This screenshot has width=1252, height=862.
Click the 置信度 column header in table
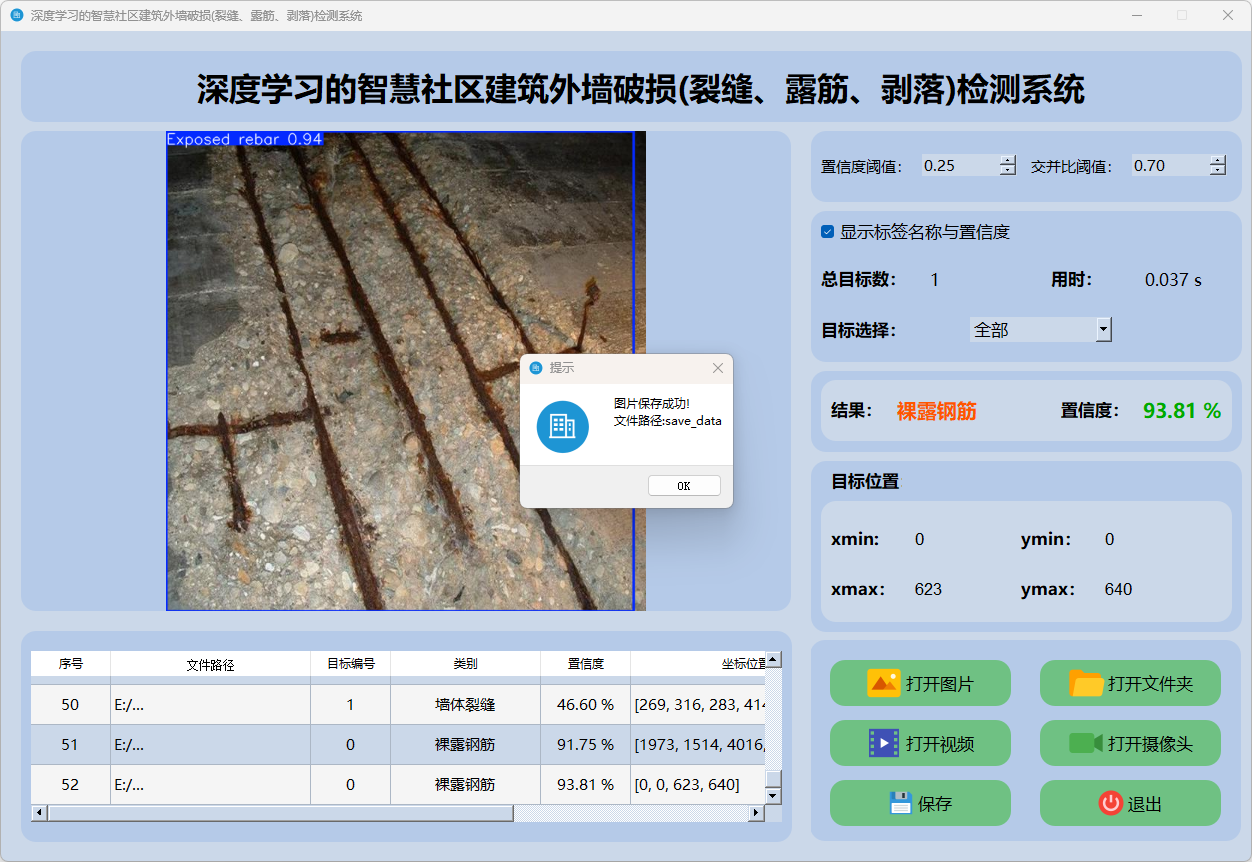(x=585, y=664)
